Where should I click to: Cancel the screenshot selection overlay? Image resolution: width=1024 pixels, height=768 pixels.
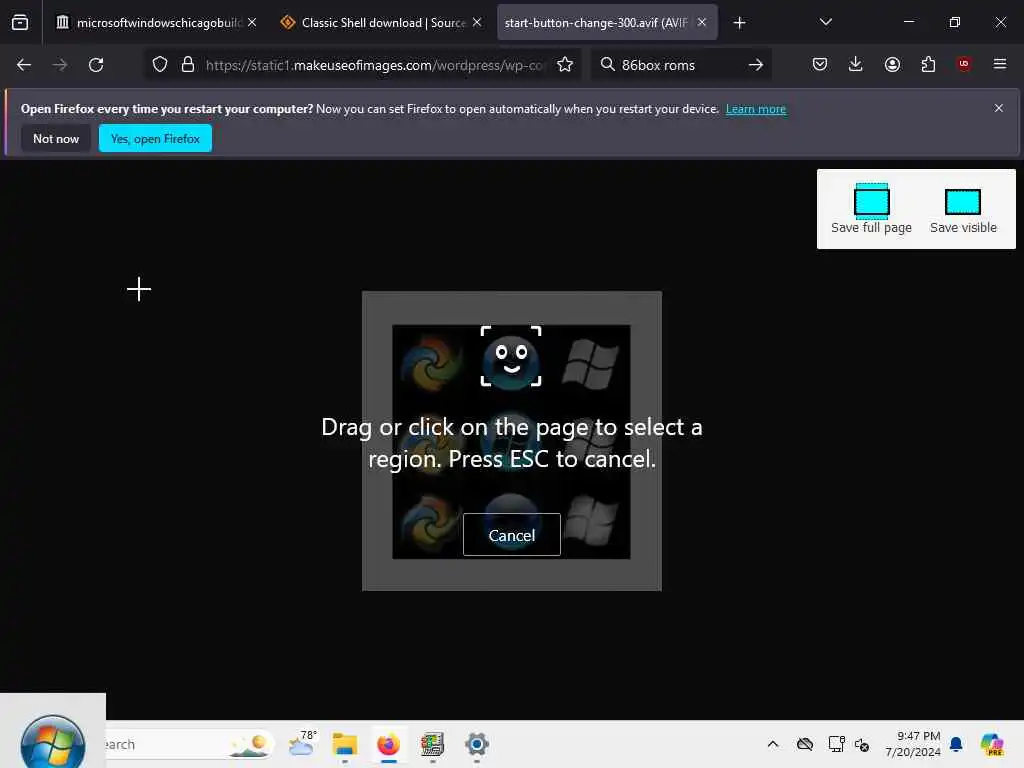click(x=511, y=535)
